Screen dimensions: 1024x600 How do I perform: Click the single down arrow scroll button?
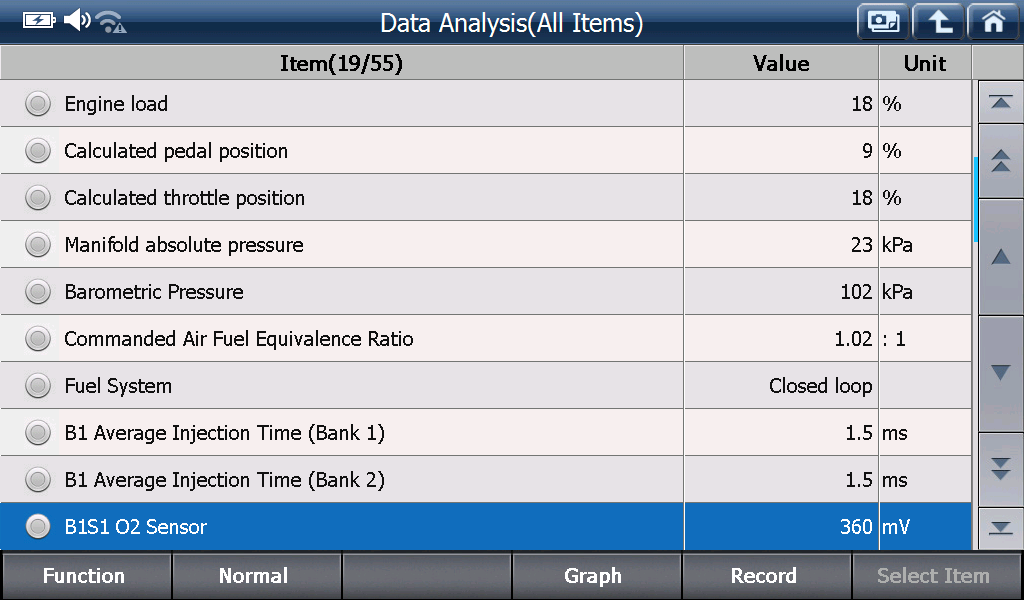[x=1000, y=373]
